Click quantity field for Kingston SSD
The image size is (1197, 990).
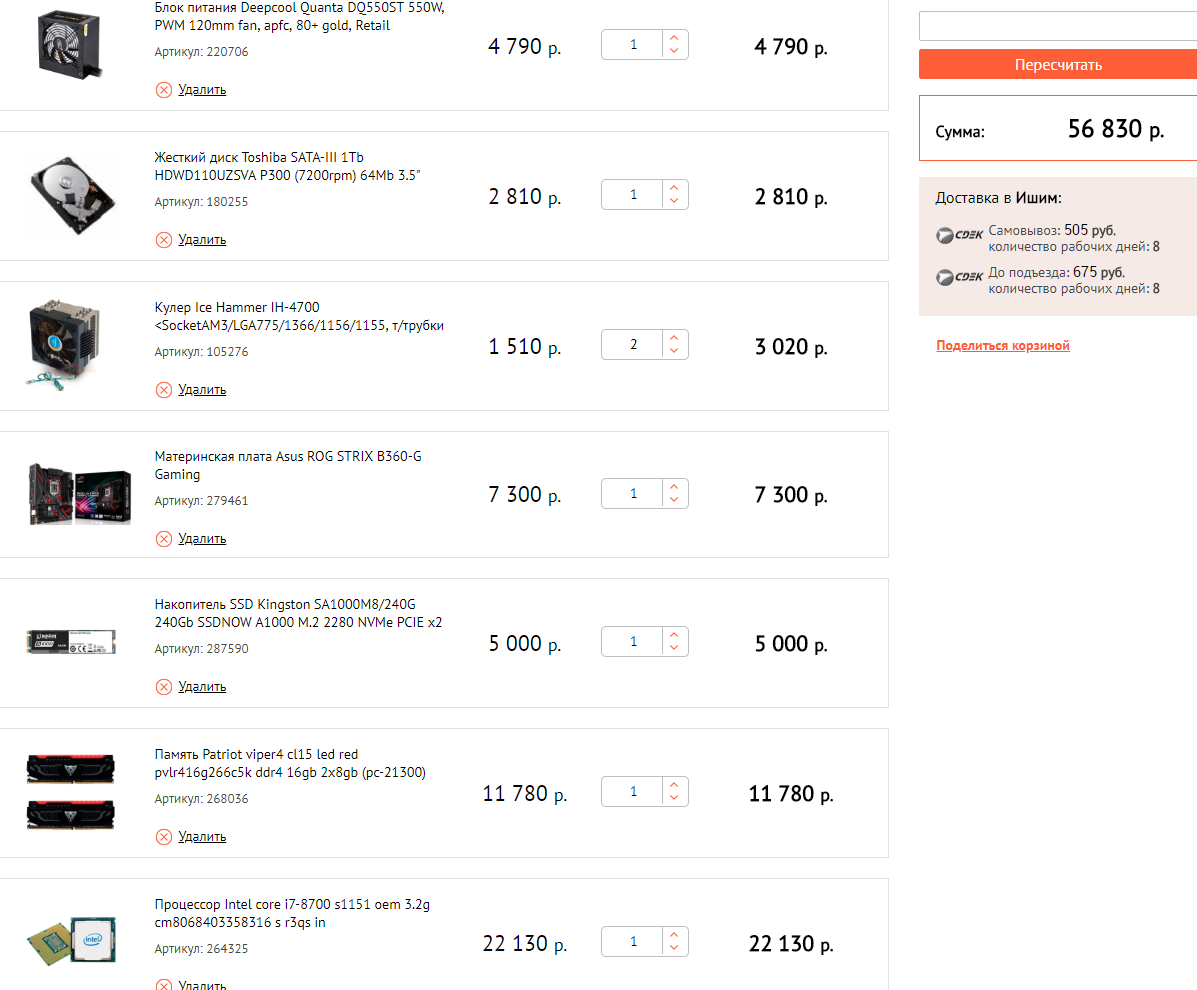point(634,642)
